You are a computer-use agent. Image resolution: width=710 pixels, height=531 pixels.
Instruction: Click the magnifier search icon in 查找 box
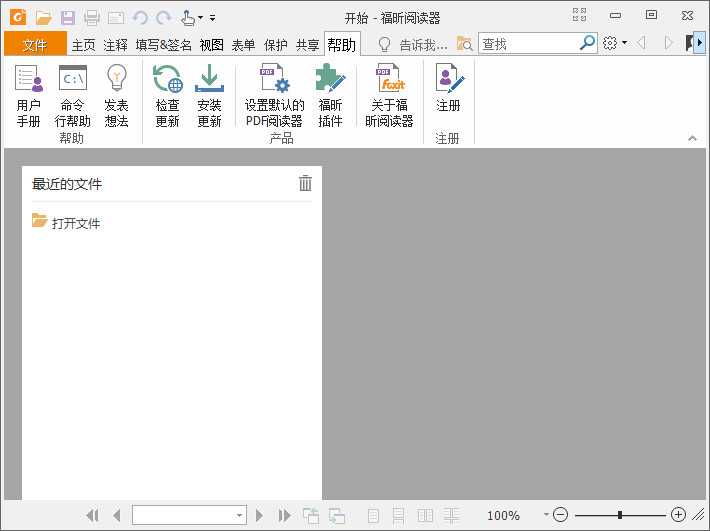[587, 43]
